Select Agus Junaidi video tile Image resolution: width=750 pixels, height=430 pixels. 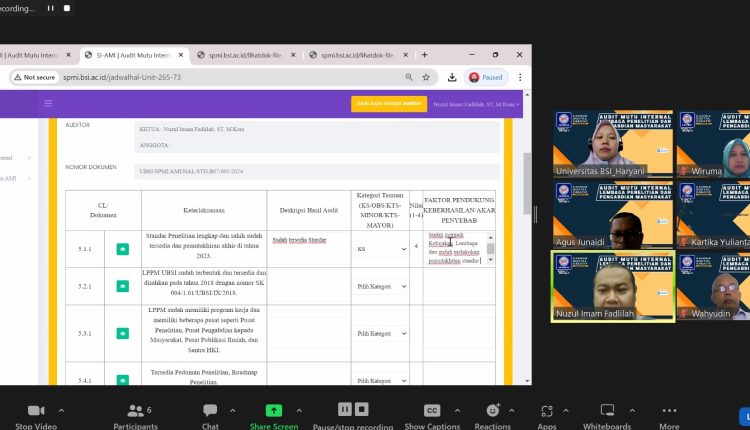point(613,215)
